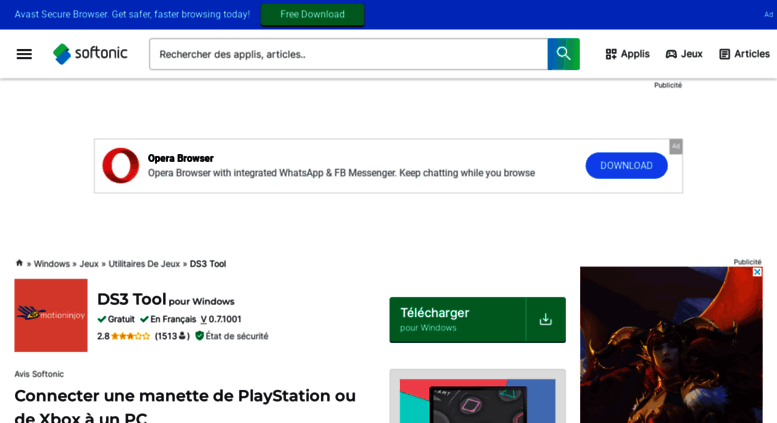The height and width of the screenshot is (423, 777).
Task: Open the État de sécurité link
Action: 231,336
